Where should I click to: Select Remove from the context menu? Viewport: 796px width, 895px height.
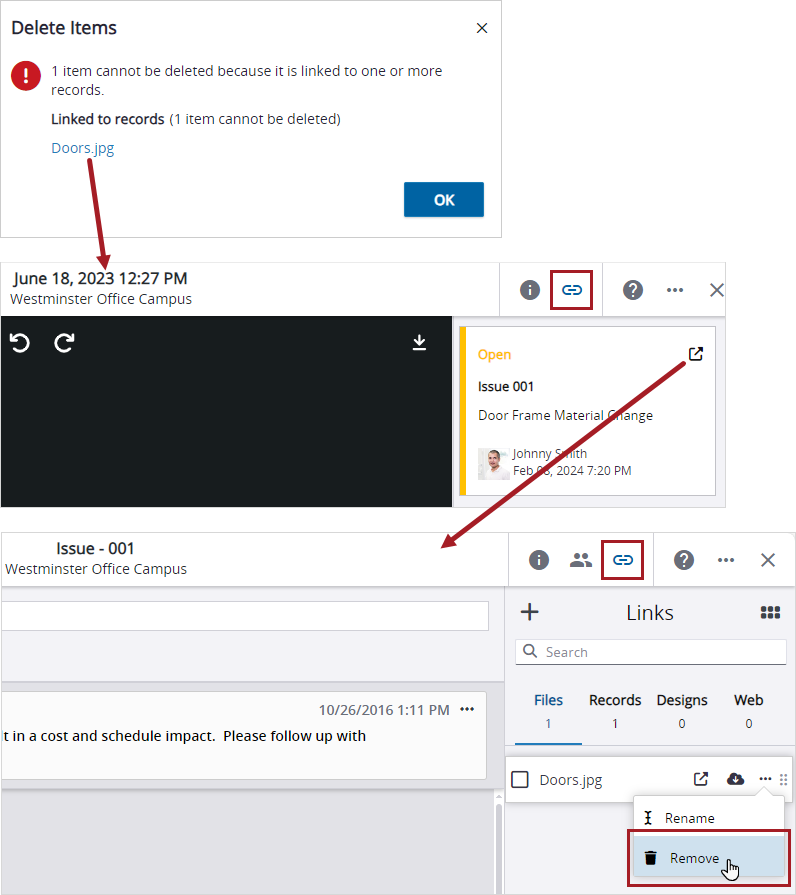694,858
